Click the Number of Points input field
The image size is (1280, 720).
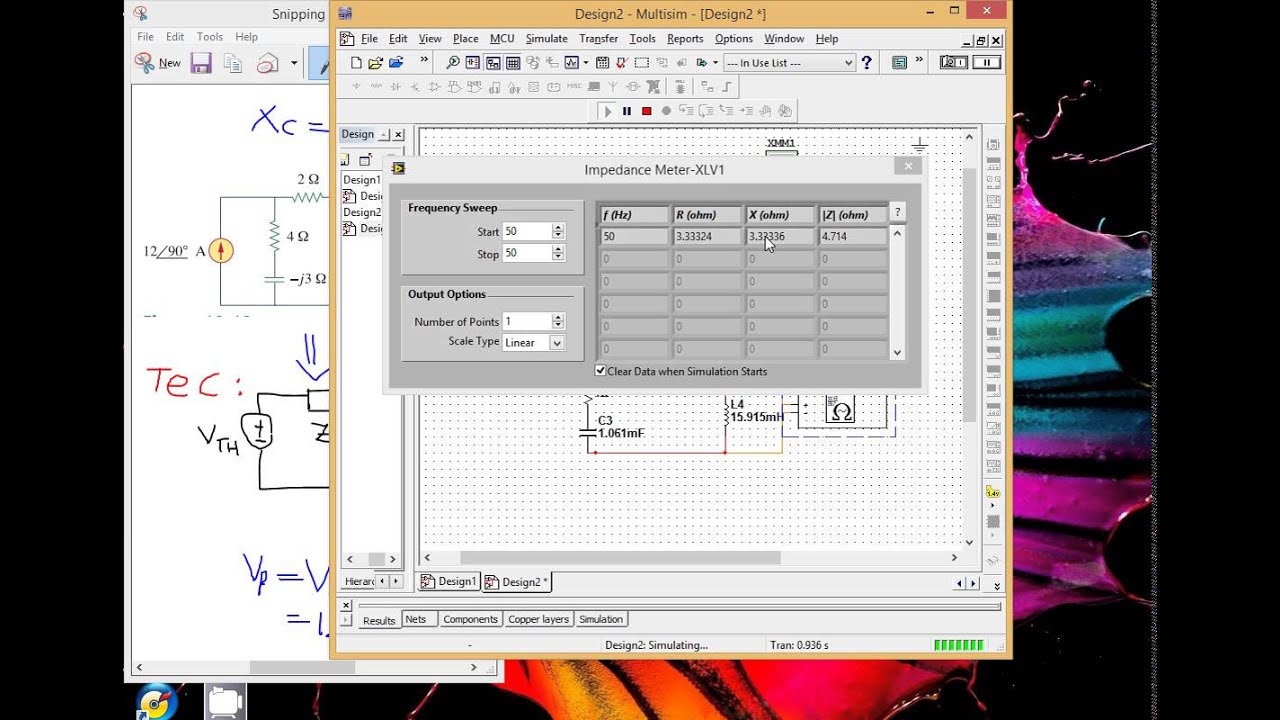click(x=526, y=321)
